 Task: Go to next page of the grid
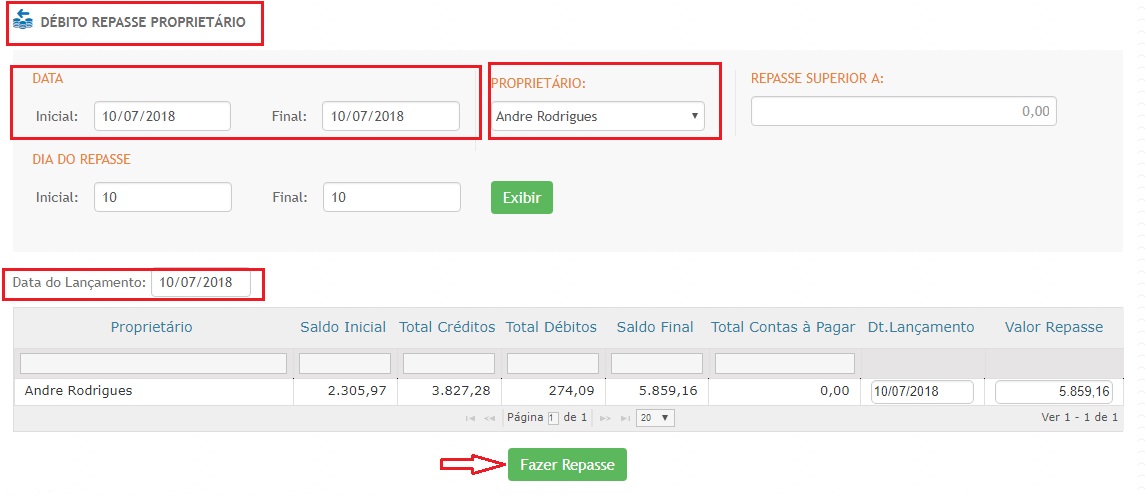(605, 418)
